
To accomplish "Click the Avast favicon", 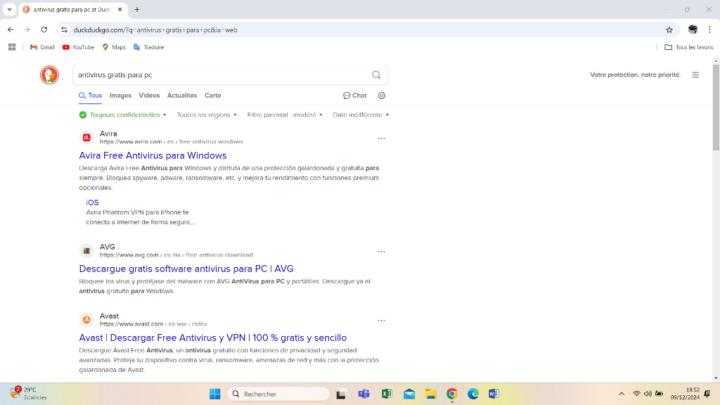I will pos(86,320).
